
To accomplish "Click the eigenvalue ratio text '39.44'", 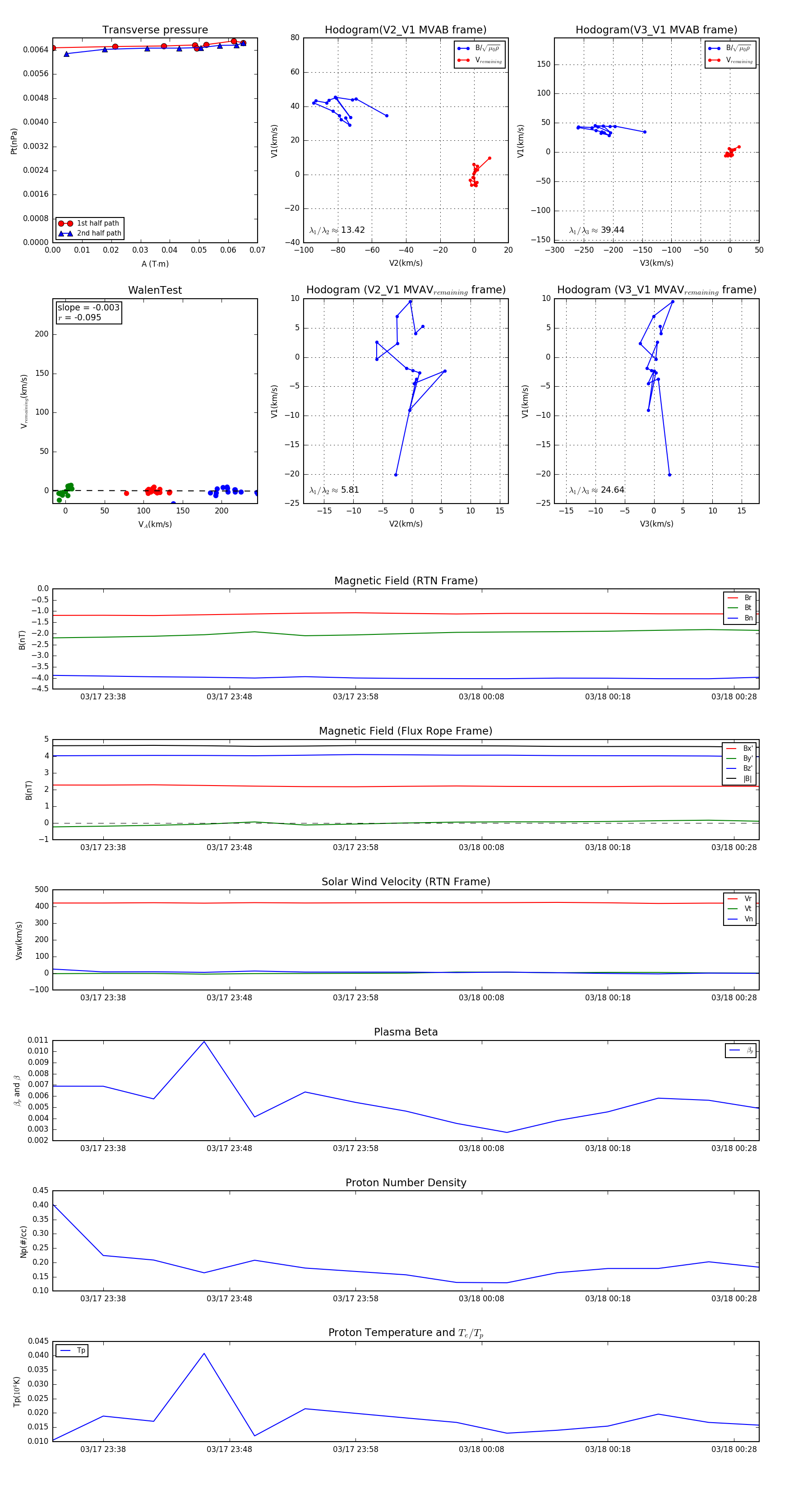I will click(612, 230).
